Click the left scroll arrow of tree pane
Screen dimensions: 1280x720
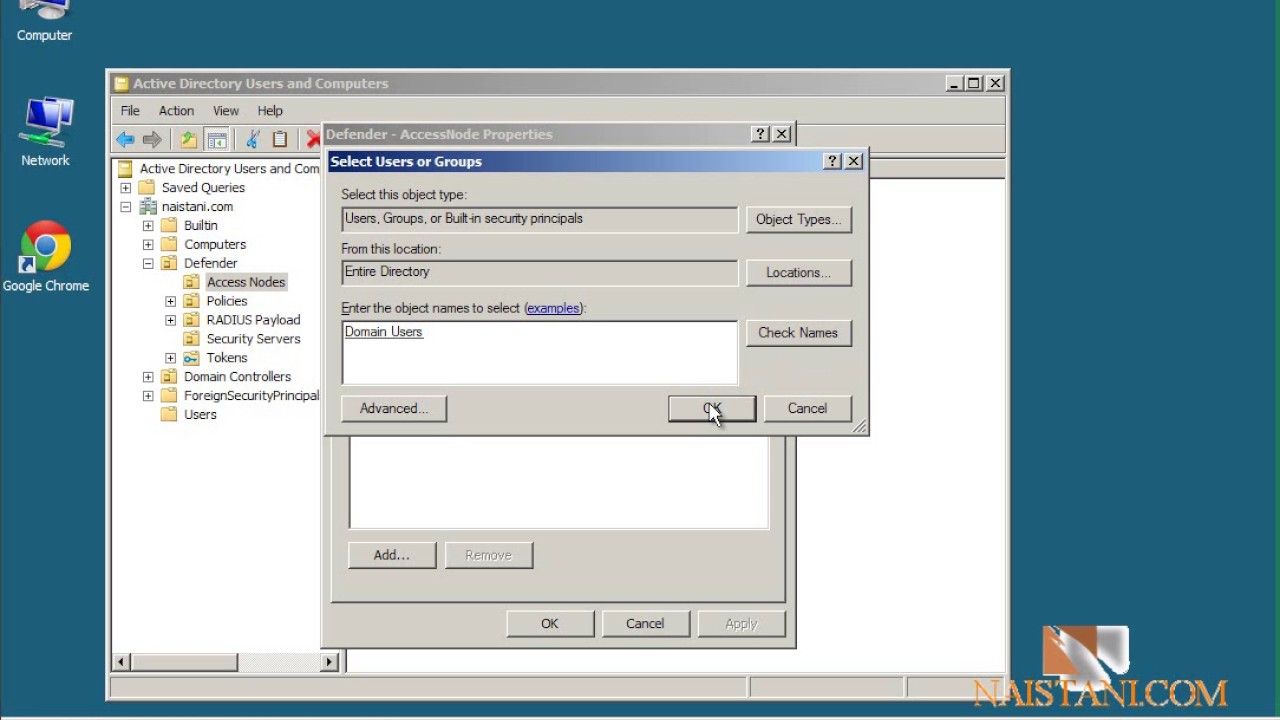tap(121, 662)
